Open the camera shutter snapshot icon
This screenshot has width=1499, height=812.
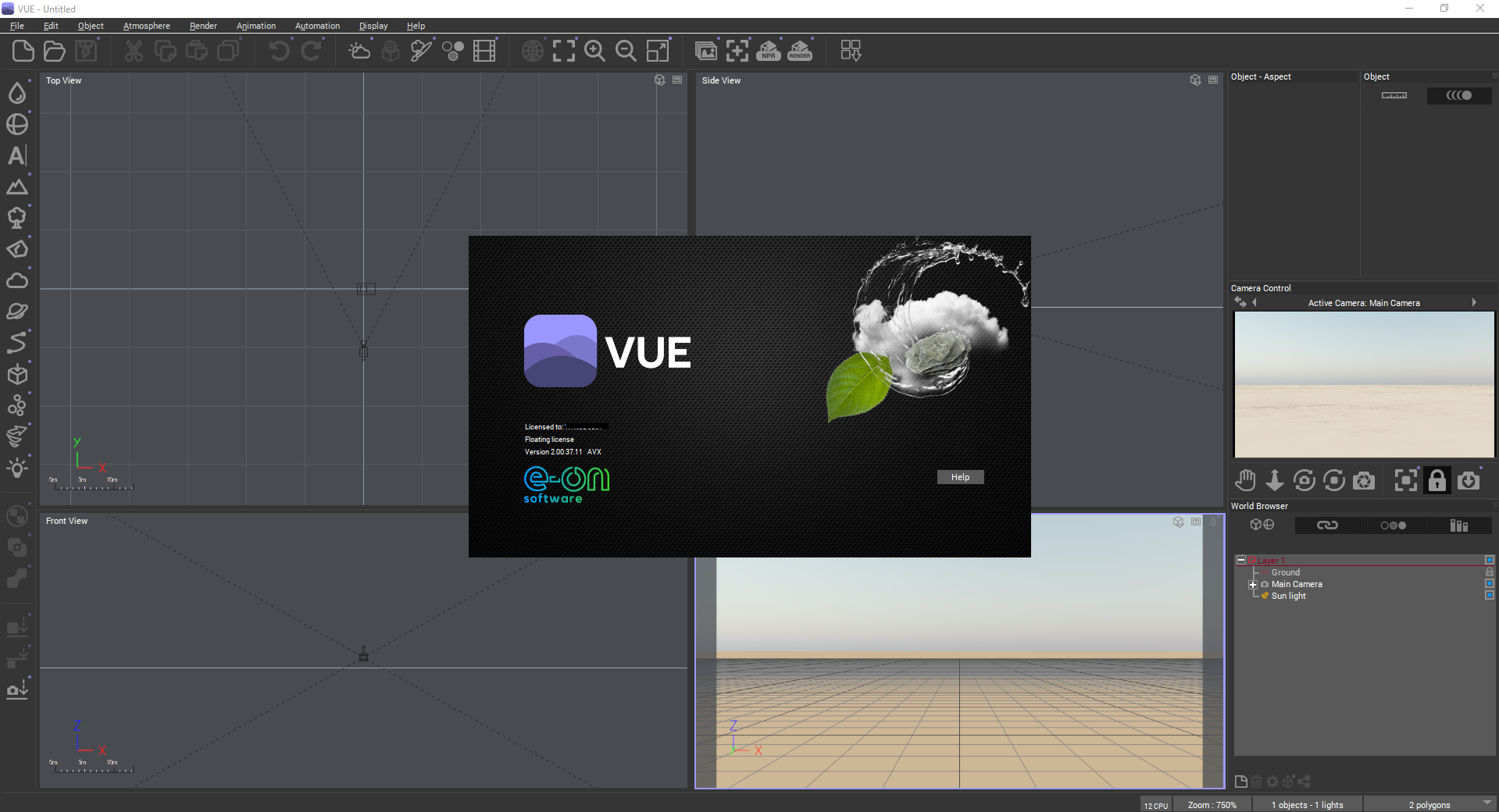click(1364, 480)
